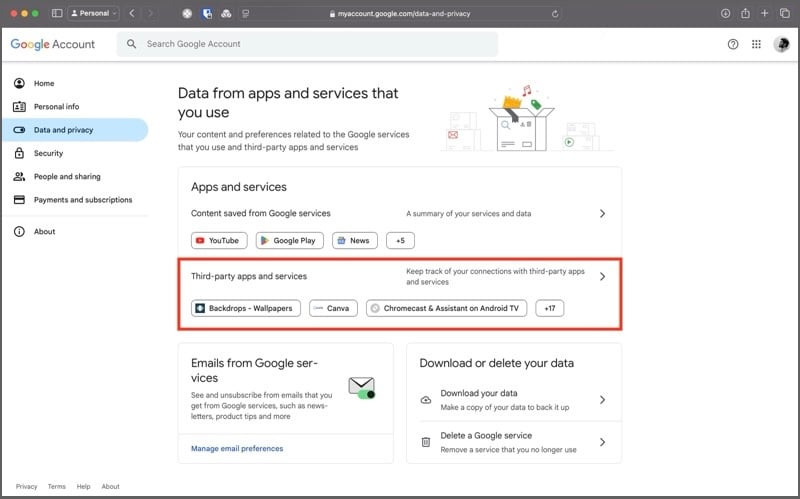Open the Google apps grid icon

[x=756, y=44]
